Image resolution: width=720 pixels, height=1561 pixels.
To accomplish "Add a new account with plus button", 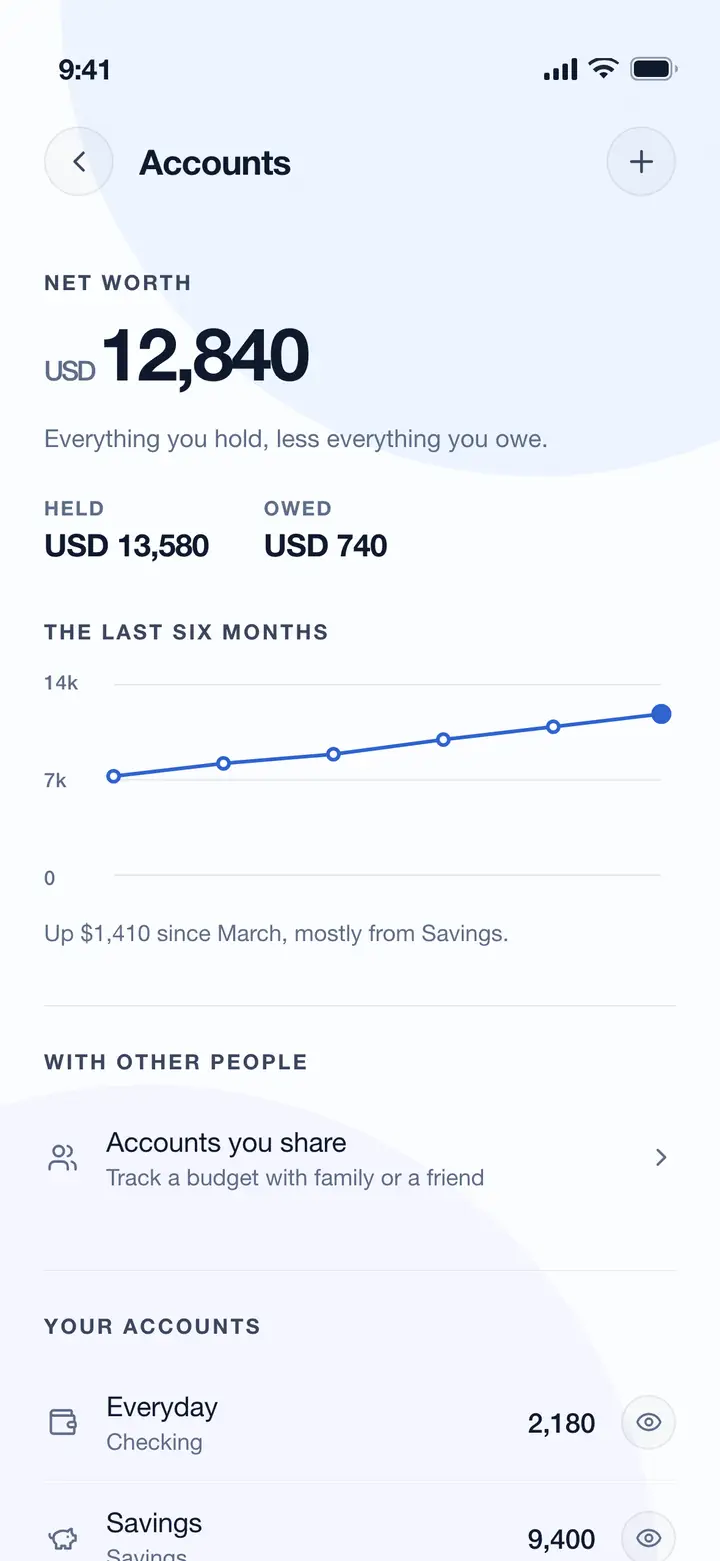I will (x=641, y=161).
